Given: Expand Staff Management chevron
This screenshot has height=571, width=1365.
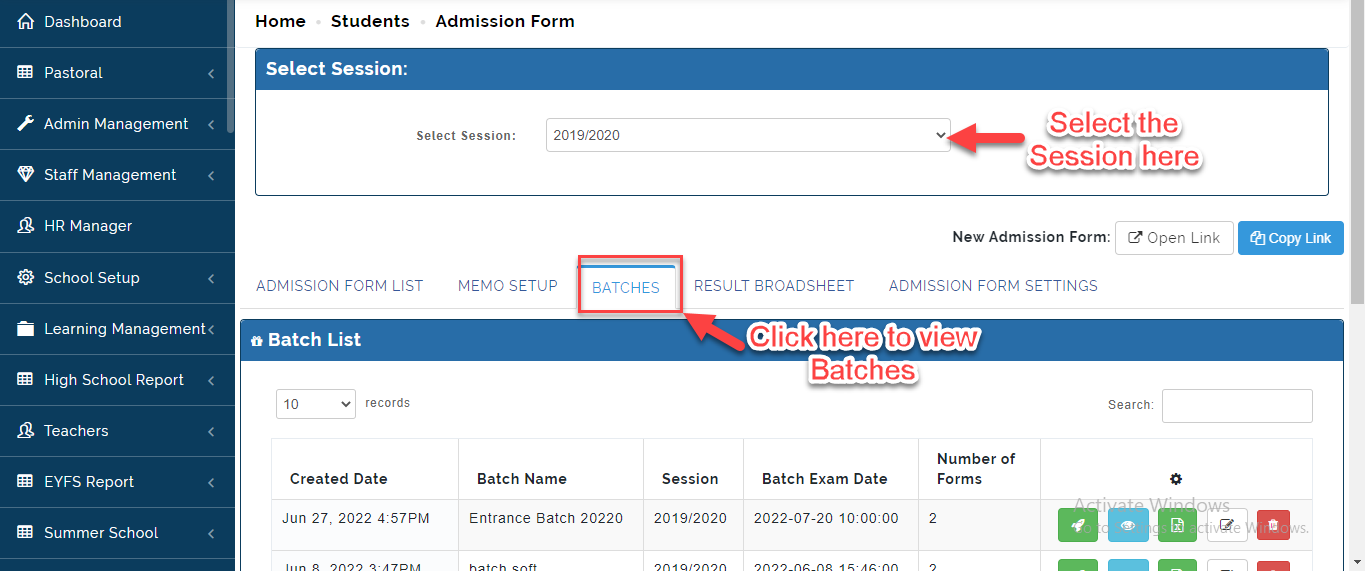Looking at the screenshot, I should (211, 175).
